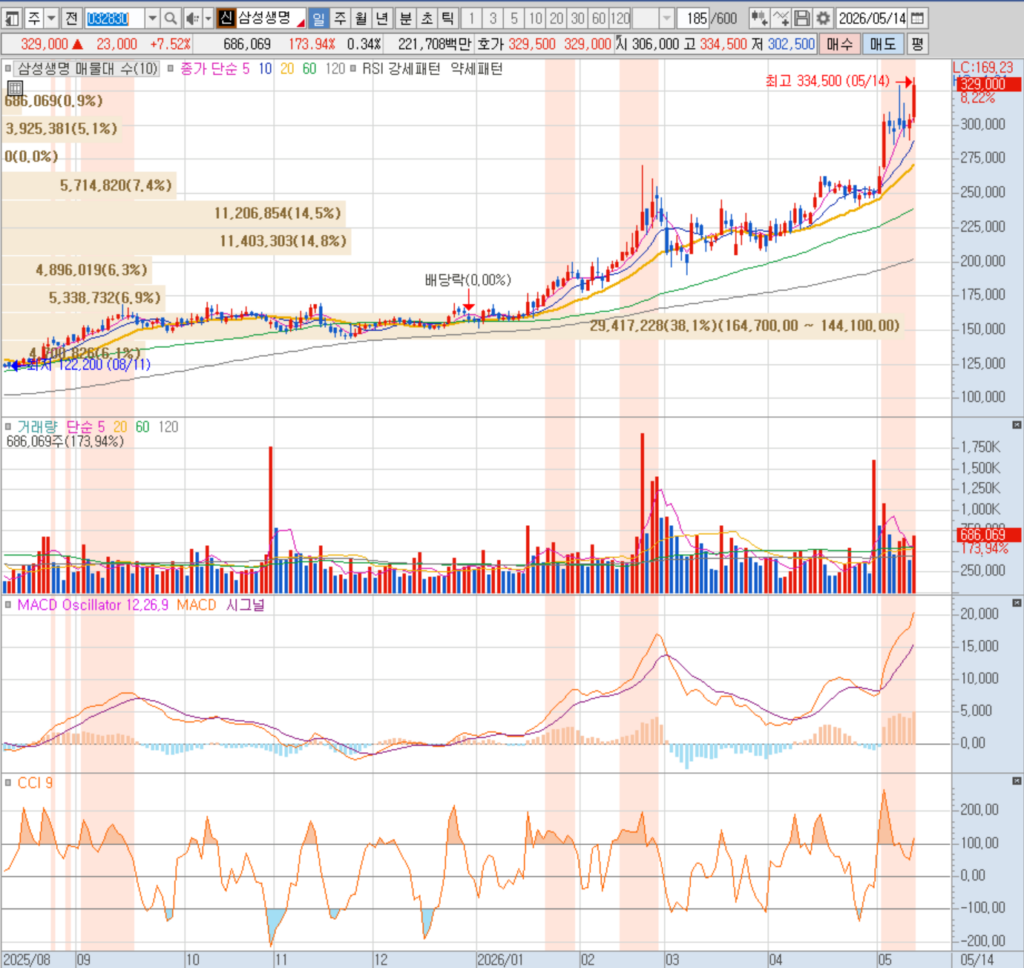Open the calendar date picker icon

pos(917,18)
